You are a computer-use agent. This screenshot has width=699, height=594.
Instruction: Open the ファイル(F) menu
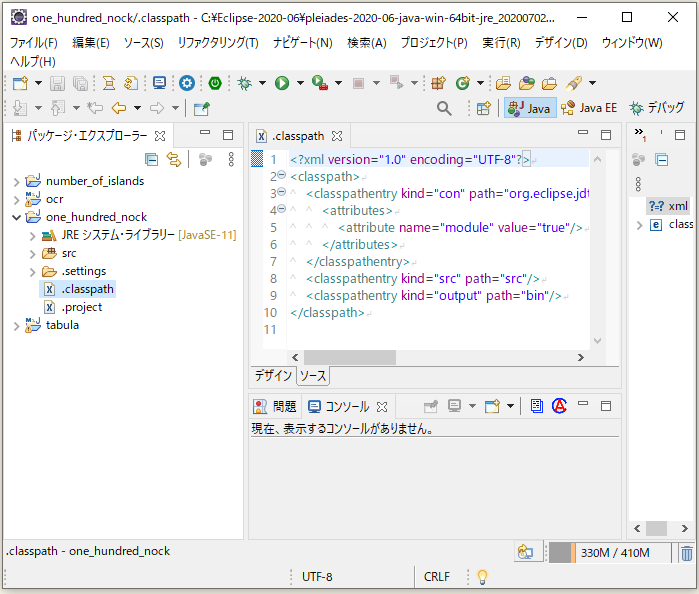(34, 43)
